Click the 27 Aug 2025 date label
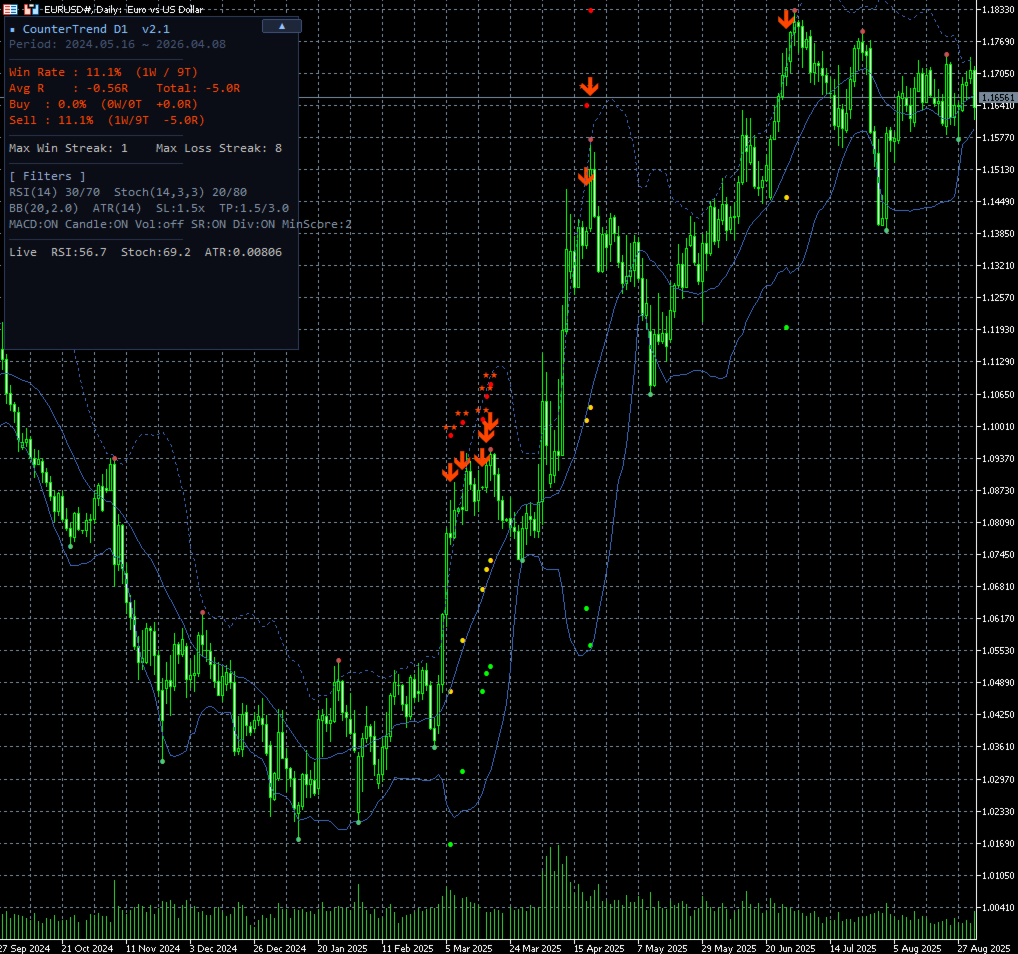Viewport: 1018px width, 954px height. [984, 948]
